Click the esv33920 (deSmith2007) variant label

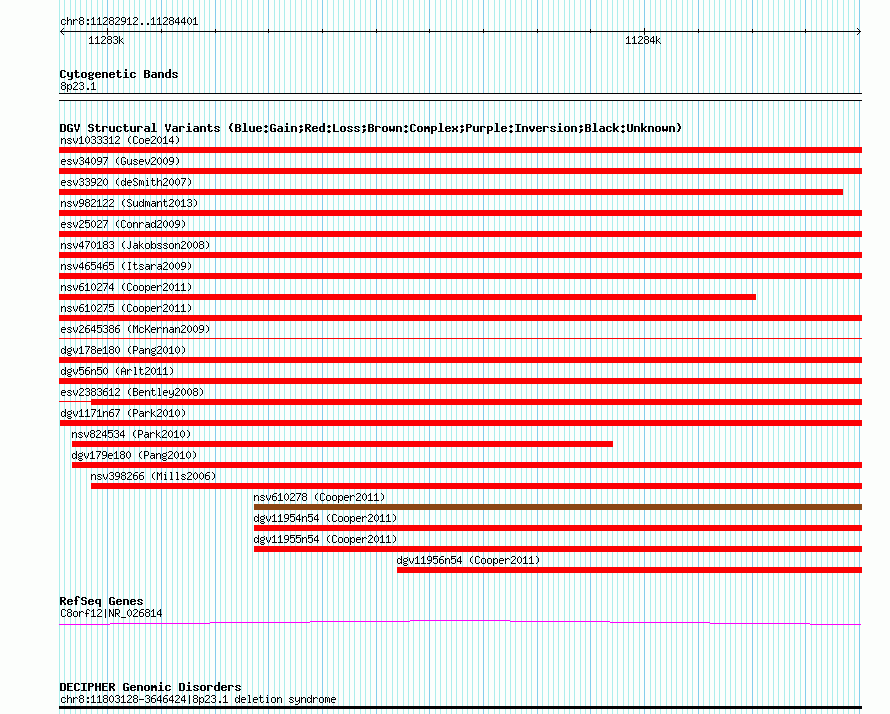pyautogui.click(x=126, y=182)
